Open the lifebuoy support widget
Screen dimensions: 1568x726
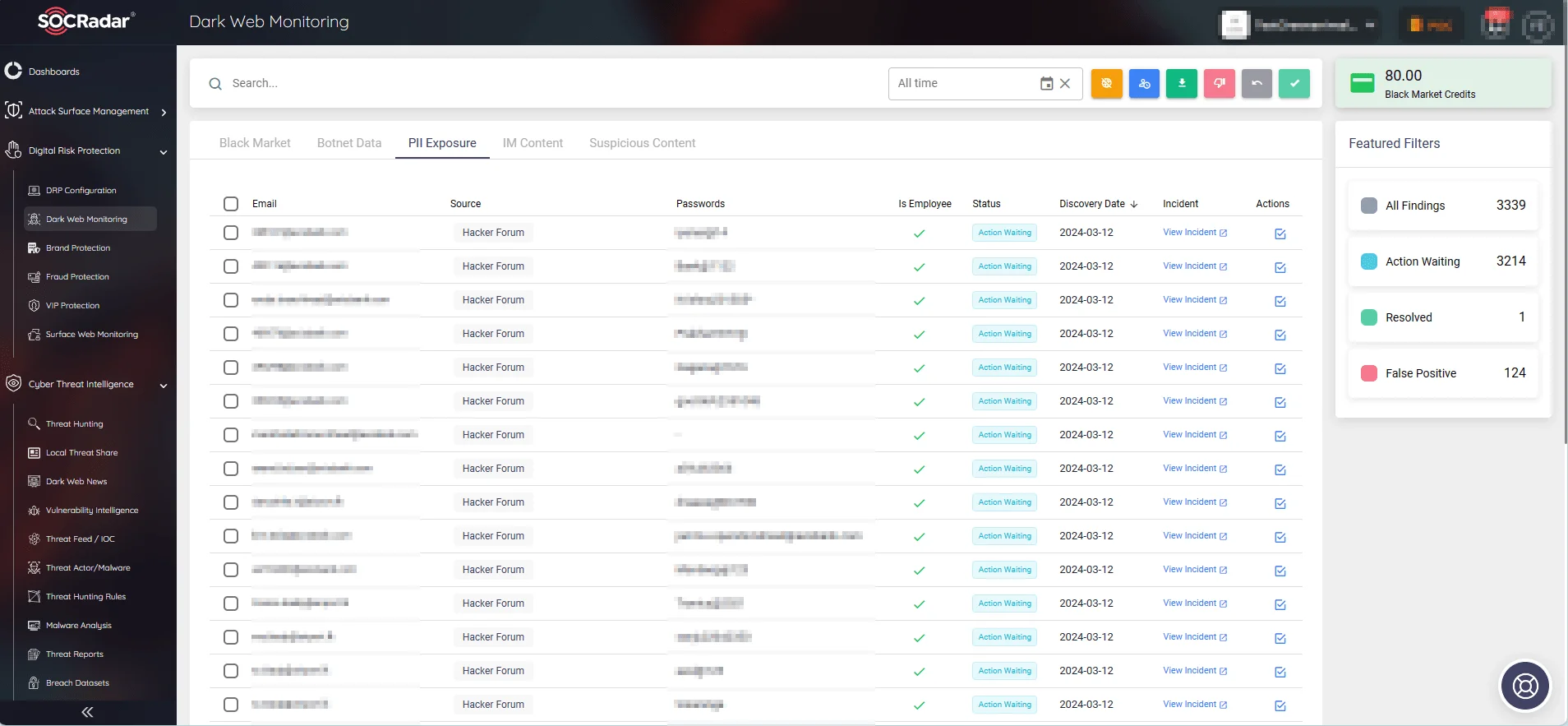pos(1525,686)
